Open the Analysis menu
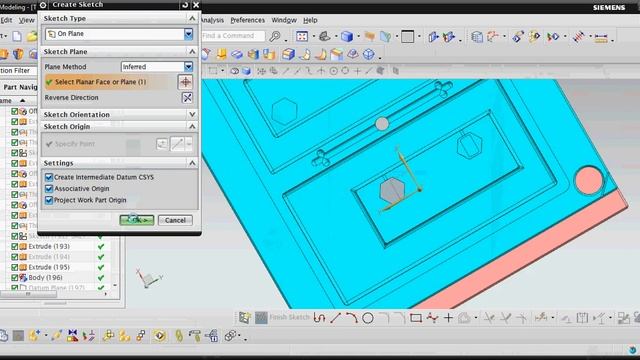Image resolution: width=640 pixels, height=360 pixels. click(x=212, y=20)
